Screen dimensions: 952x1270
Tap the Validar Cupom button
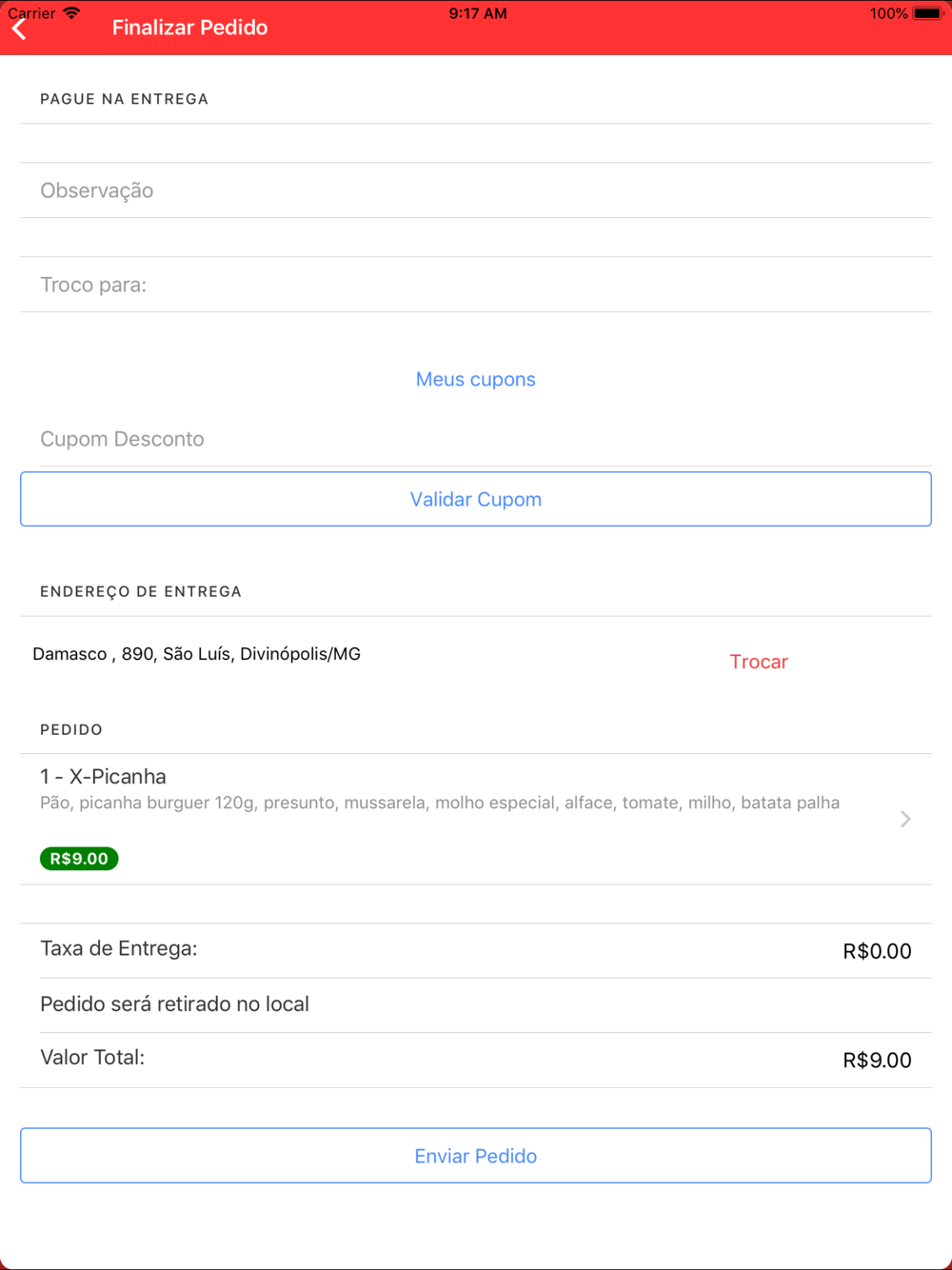coord(476,499)
